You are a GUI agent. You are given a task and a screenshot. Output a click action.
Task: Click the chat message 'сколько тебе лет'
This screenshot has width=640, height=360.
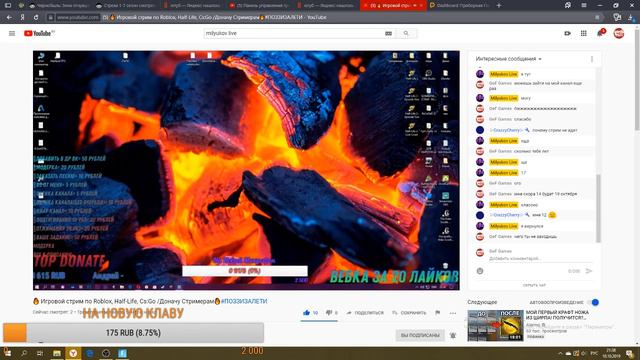point(531,151)
